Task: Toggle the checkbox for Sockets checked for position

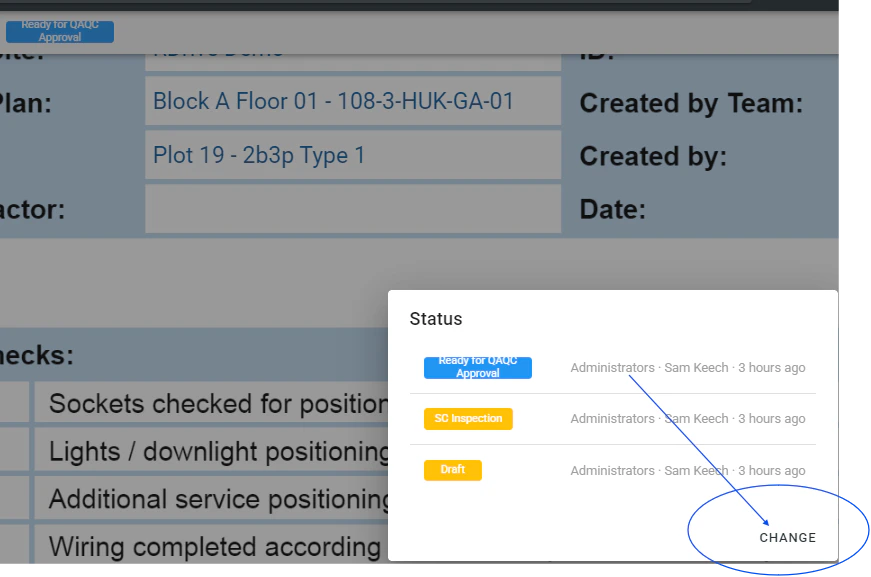Action: (14, 403)
